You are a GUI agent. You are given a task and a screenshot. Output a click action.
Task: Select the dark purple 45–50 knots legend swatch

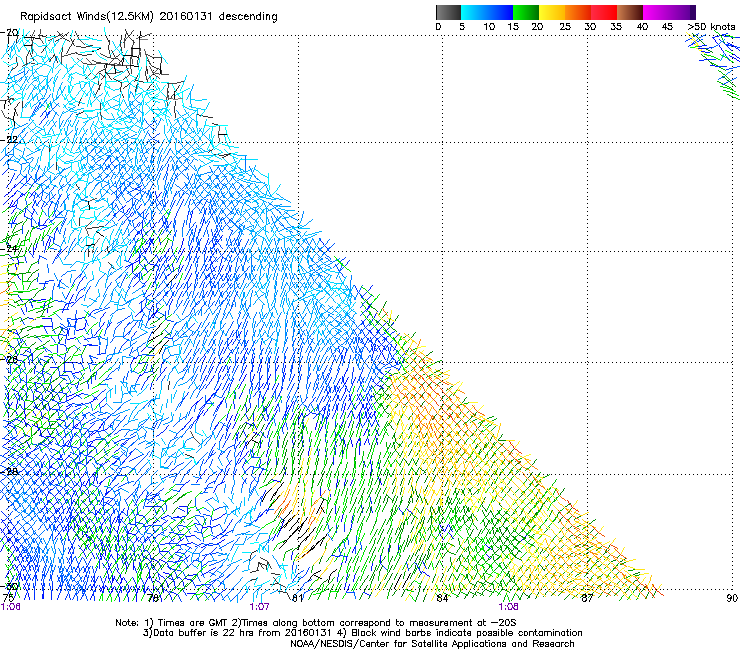pyautogui.click(x=682, y=12)
